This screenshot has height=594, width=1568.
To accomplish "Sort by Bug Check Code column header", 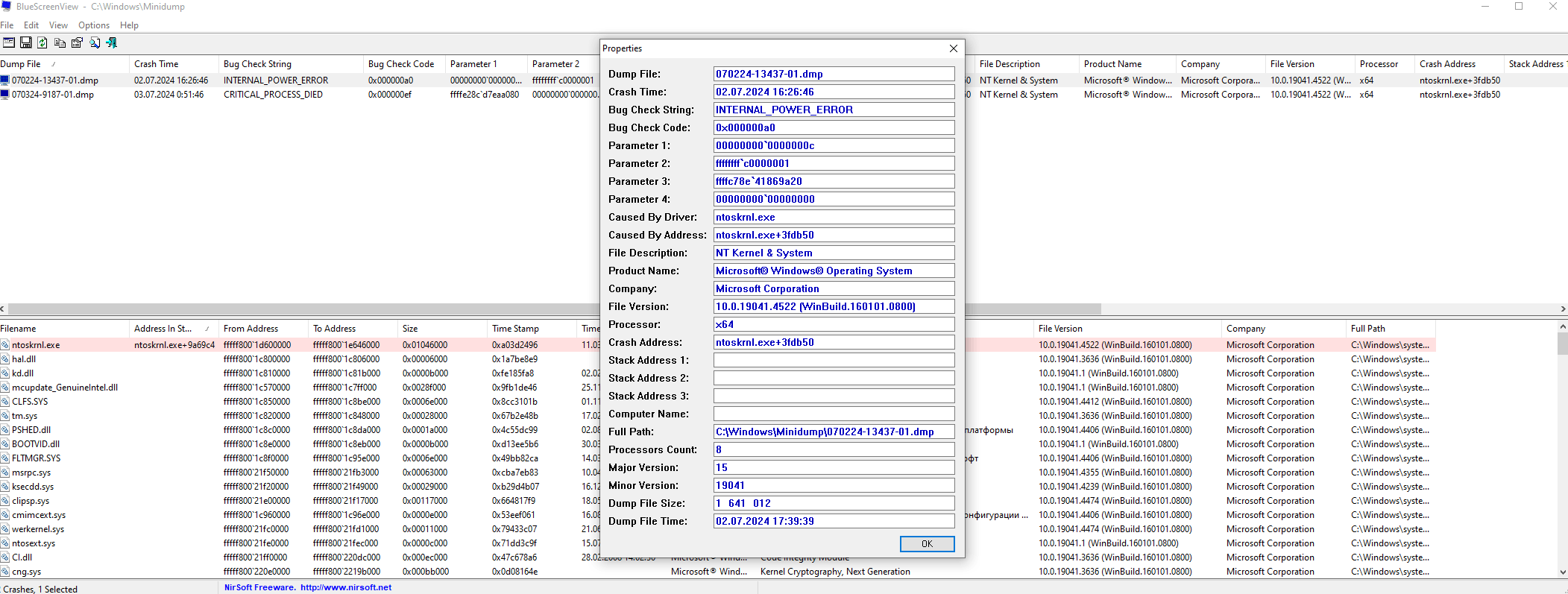I will point(405,64).
